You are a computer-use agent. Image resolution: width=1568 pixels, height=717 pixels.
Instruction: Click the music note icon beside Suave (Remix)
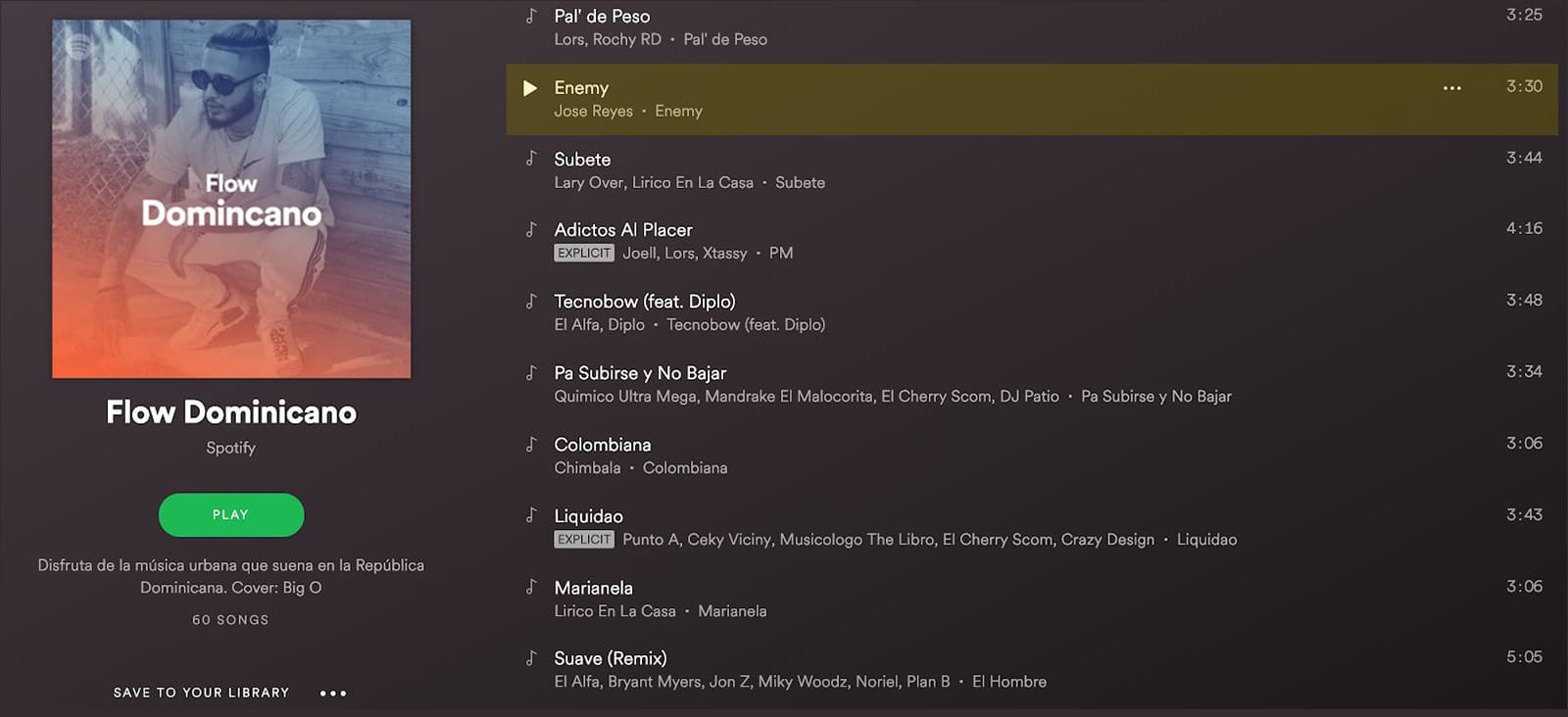[x=531, y=658]
